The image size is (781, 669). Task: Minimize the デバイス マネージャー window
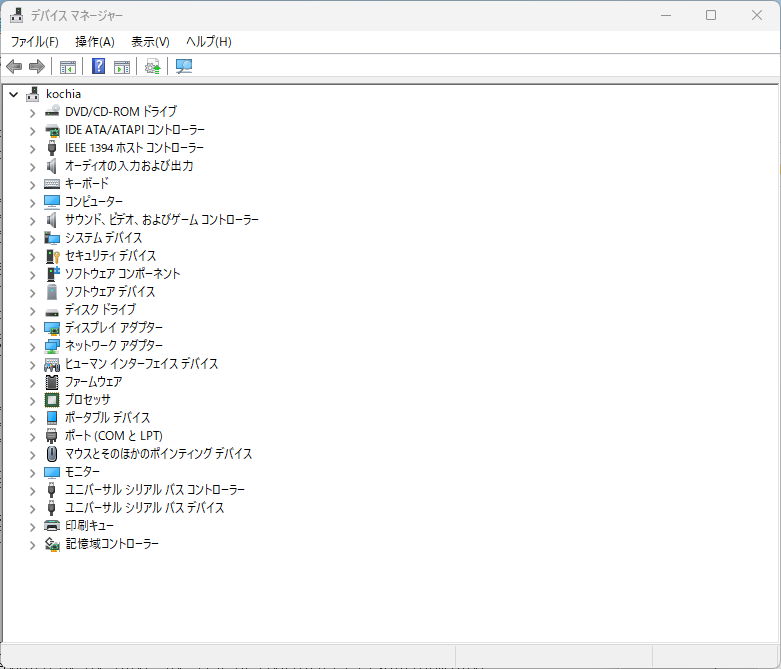pos(666,15)
